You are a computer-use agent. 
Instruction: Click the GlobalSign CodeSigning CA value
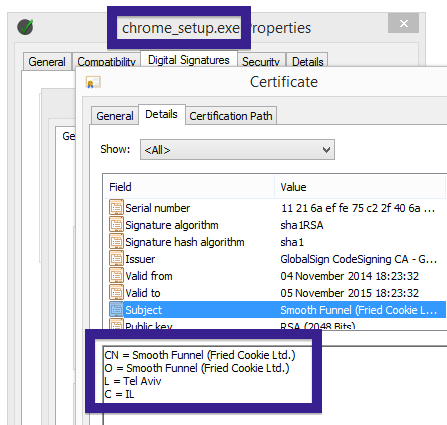[359, 259]
